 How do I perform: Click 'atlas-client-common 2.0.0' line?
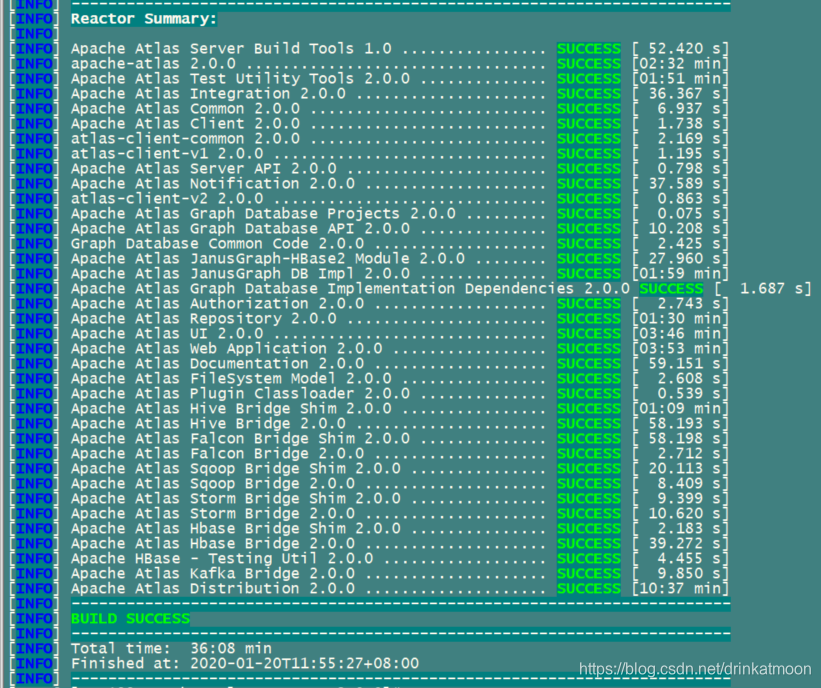click(x=185, y=139)
